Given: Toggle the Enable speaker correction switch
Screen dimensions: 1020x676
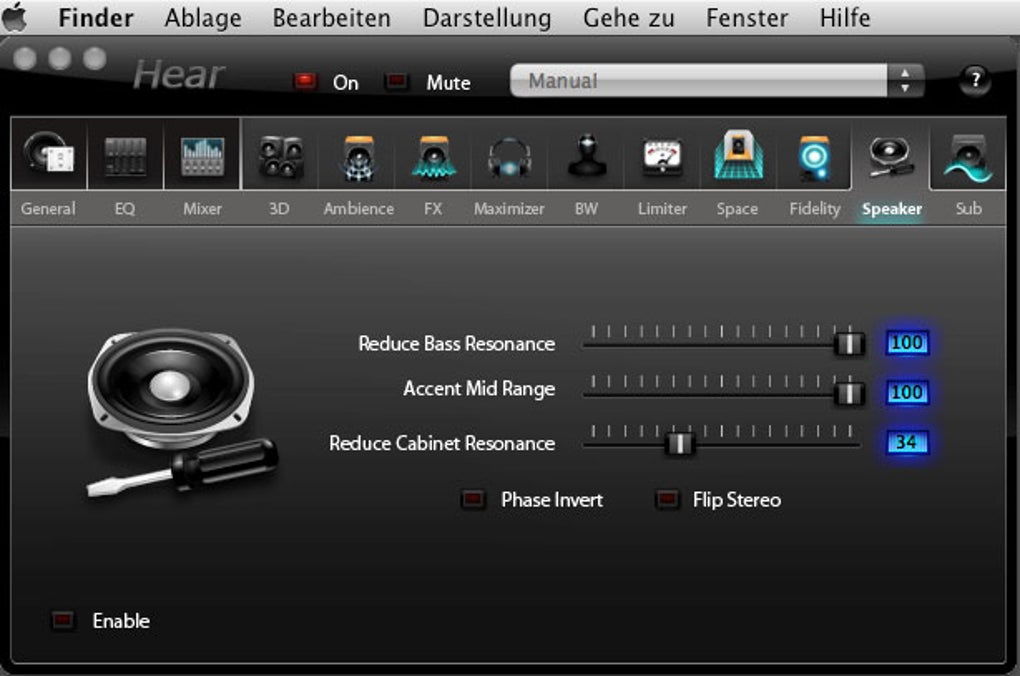Looking at the screenshot, I should [x=63, y=620].
